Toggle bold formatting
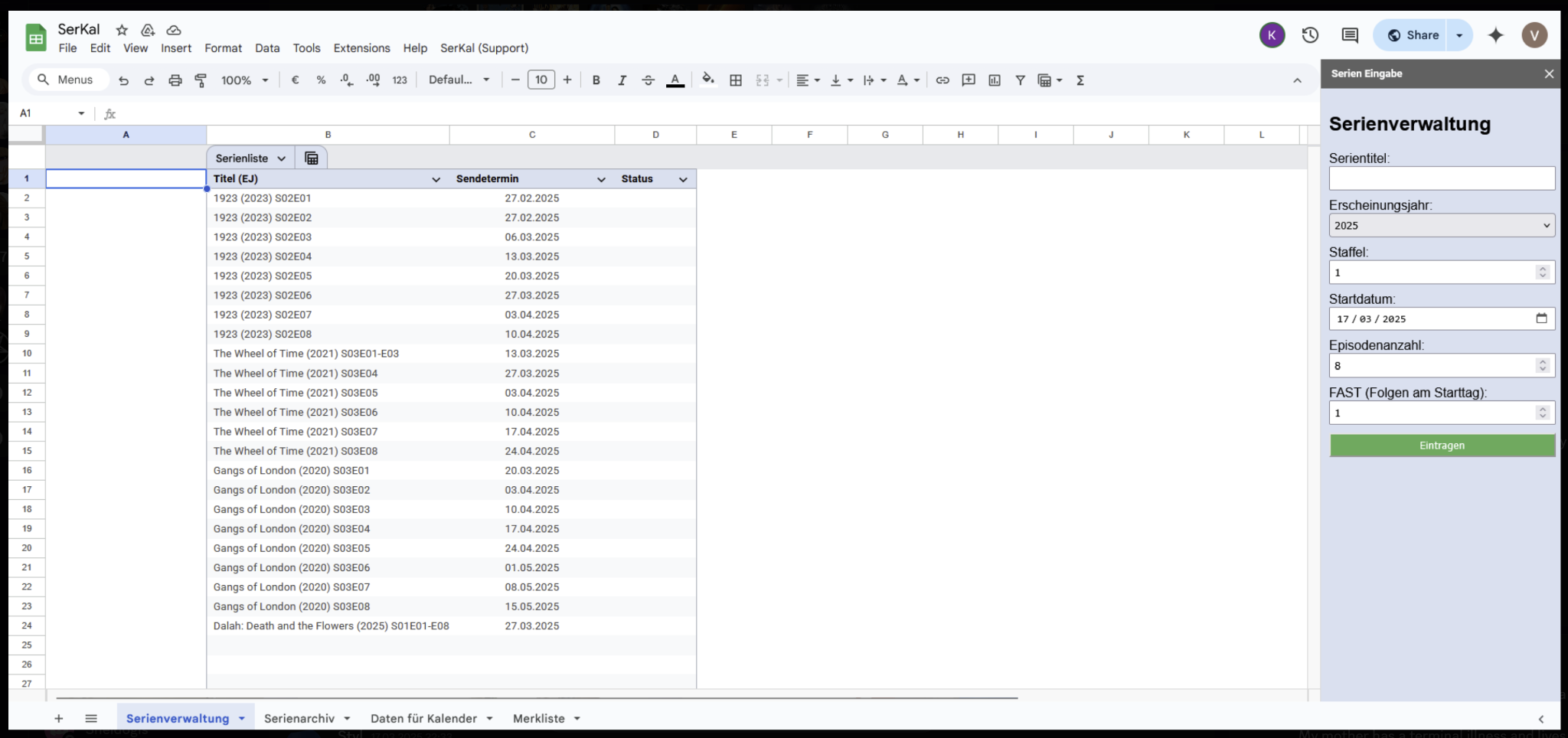The image size is (1568, 738). pos(596,80)
